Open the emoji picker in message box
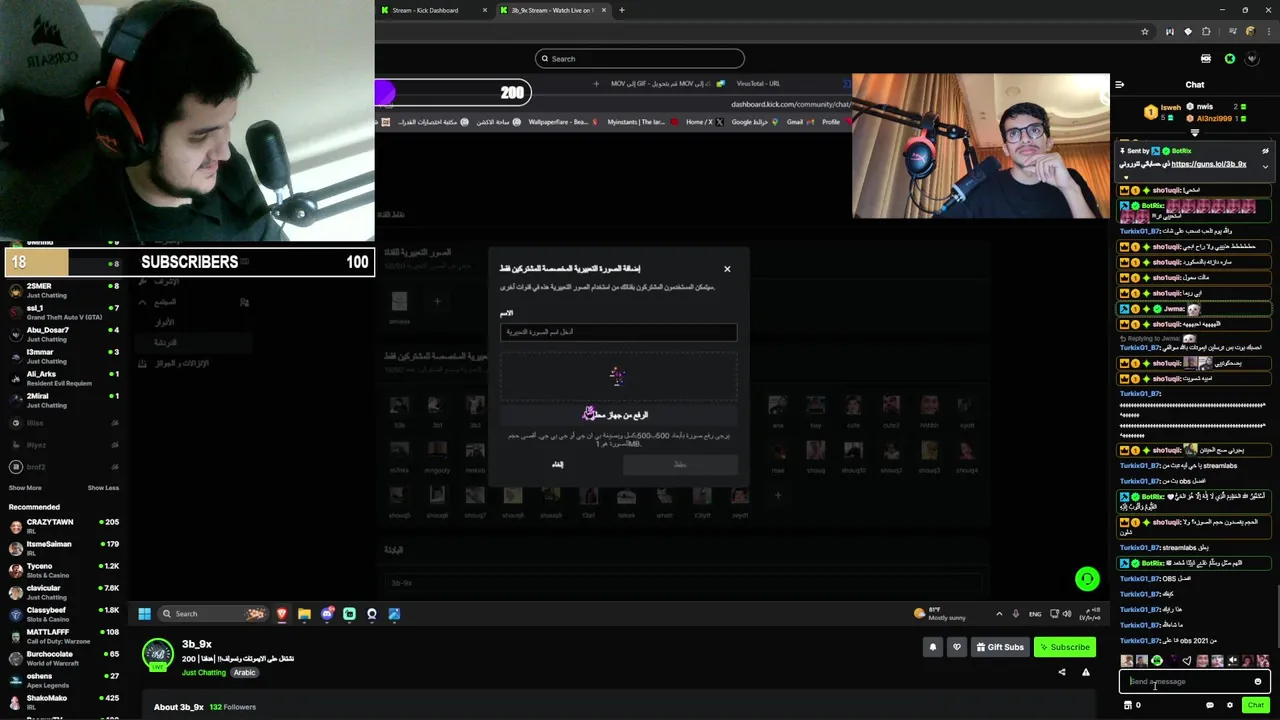The image size is (1280, 720). click(1258, 682)
